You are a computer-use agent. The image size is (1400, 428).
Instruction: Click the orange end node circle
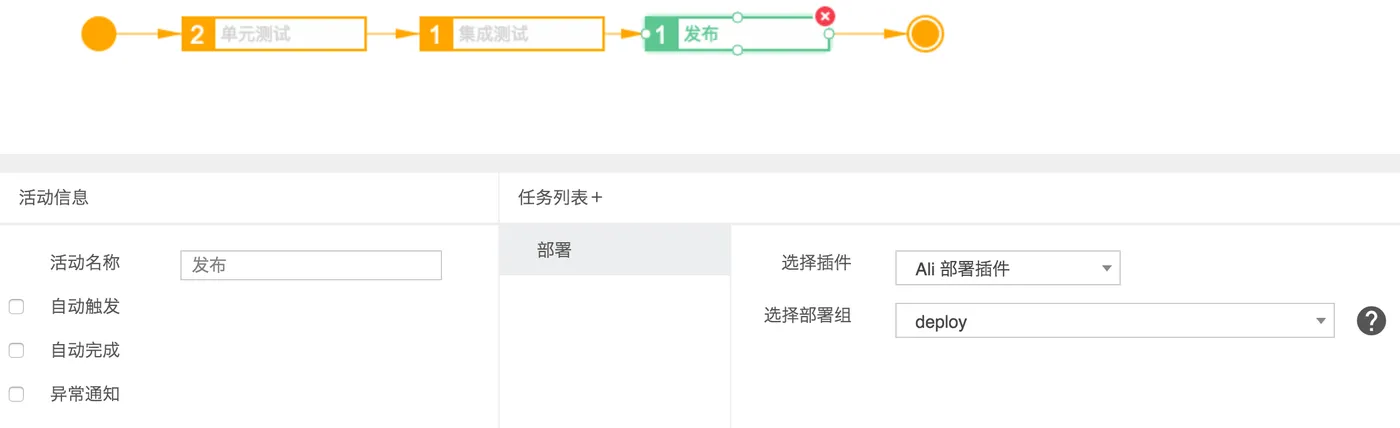coord(926,34)
